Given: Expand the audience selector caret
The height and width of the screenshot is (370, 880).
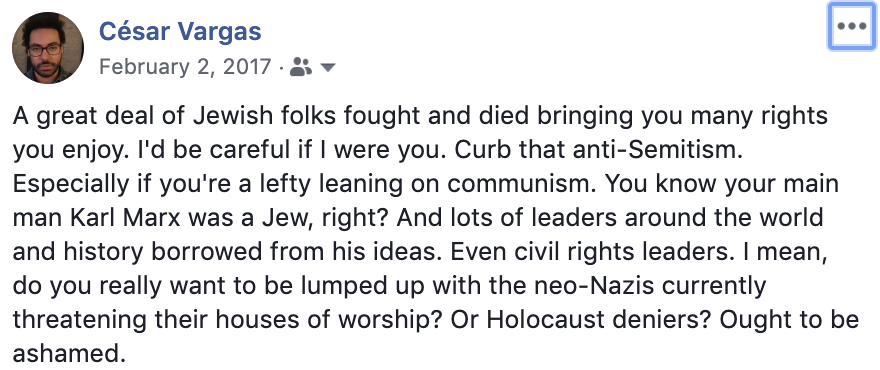Looking at the screenshot, I should pyautogui.click(x=328, y=68).
